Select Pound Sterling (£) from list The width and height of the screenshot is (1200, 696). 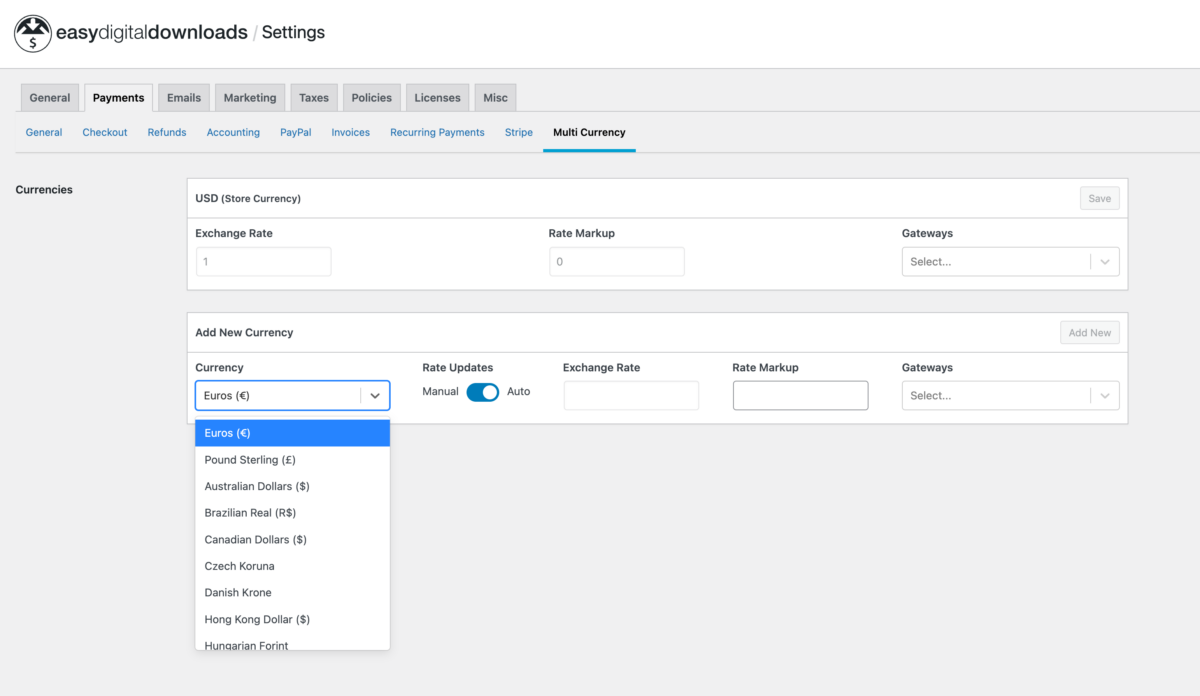coord(250,460)
